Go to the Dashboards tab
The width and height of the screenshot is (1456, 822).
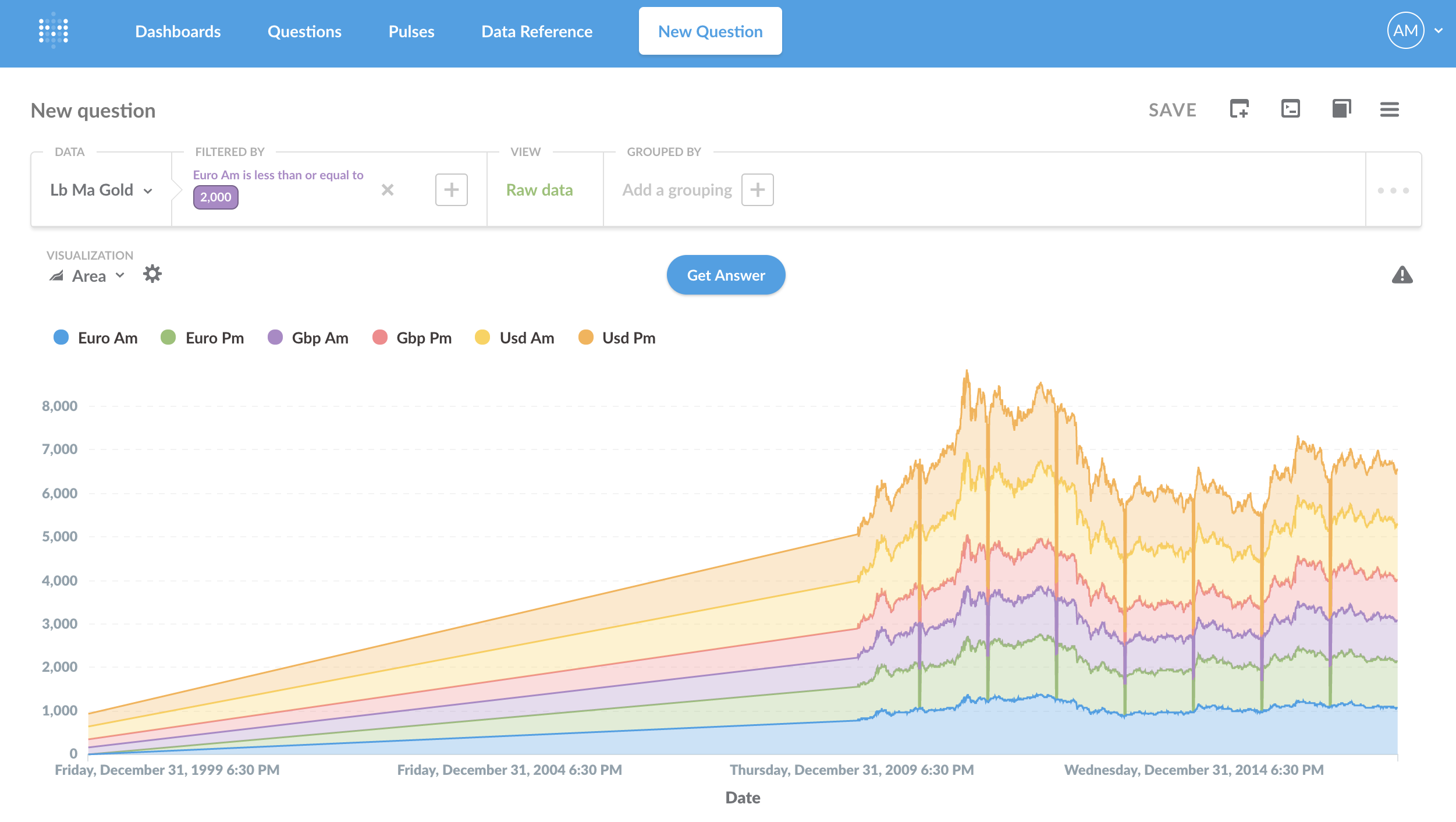(x=177, y=31)
